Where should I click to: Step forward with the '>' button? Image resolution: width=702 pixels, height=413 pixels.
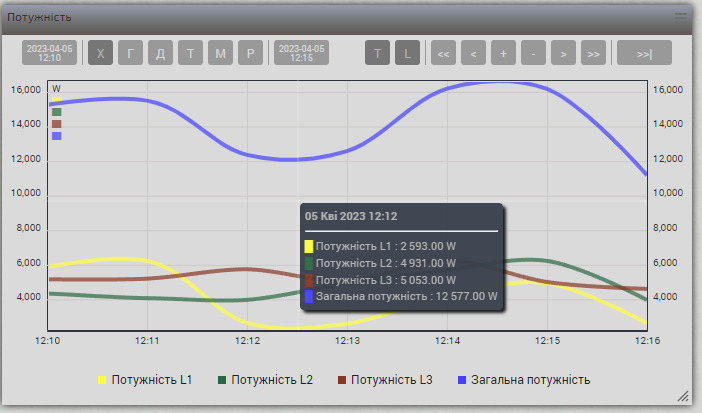pos(563,53)
